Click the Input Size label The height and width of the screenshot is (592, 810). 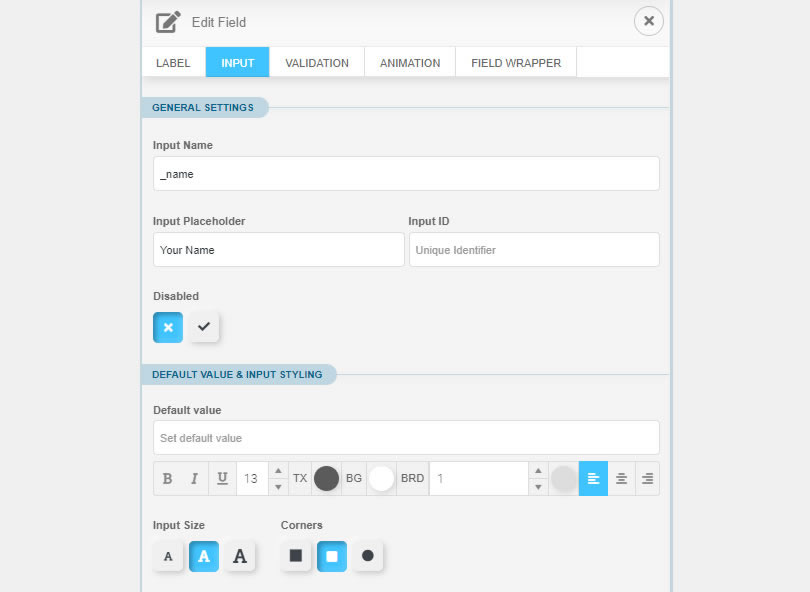click(179, 525)
